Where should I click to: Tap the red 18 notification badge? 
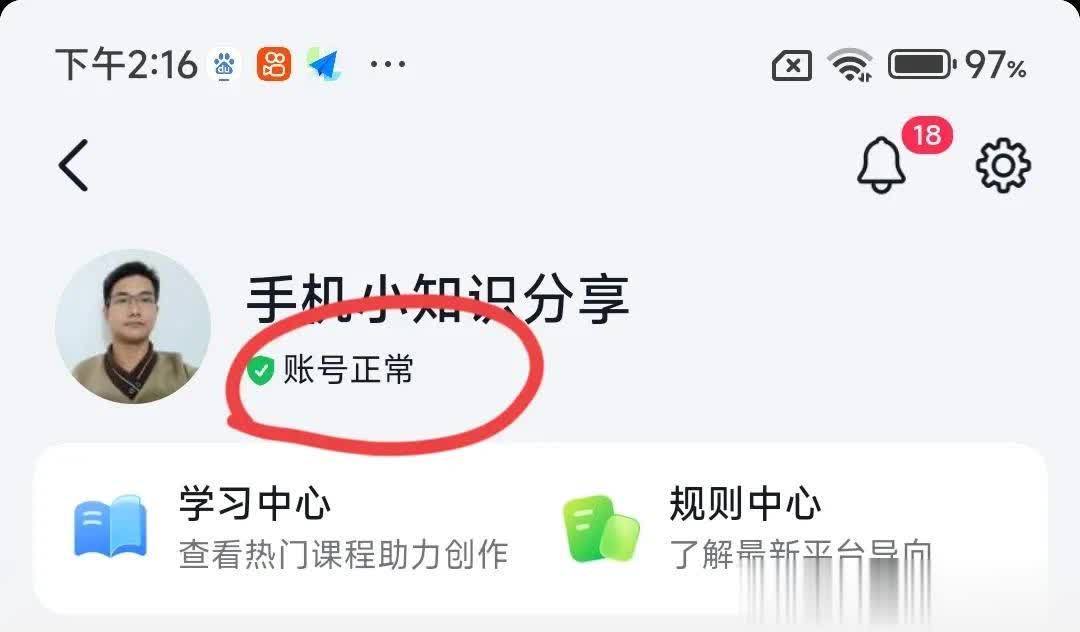927,135
